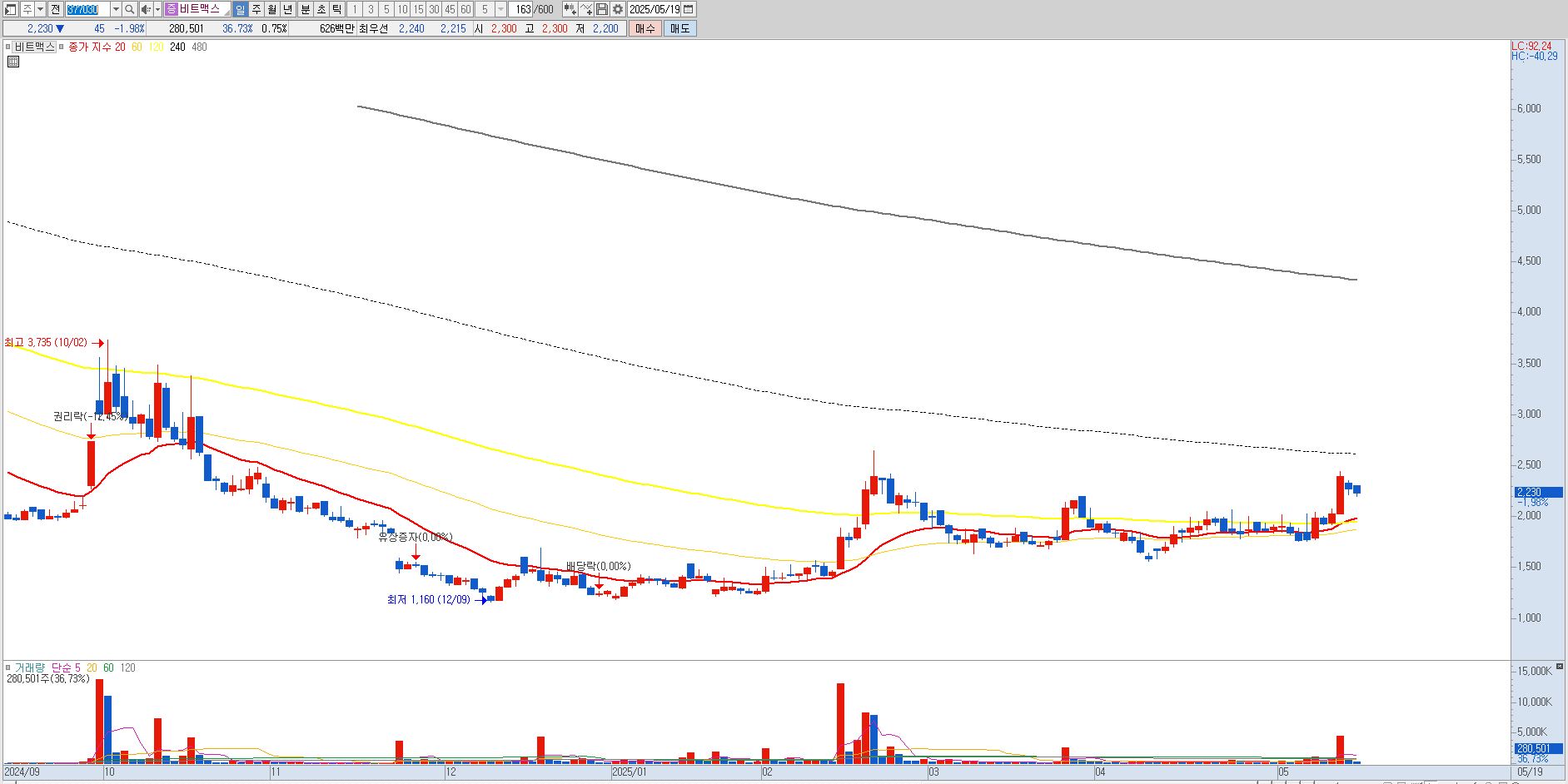This screenshot has width=1568, height=784.
Task: Open the dropdown next to the 주 box
Action: point(40,9)
